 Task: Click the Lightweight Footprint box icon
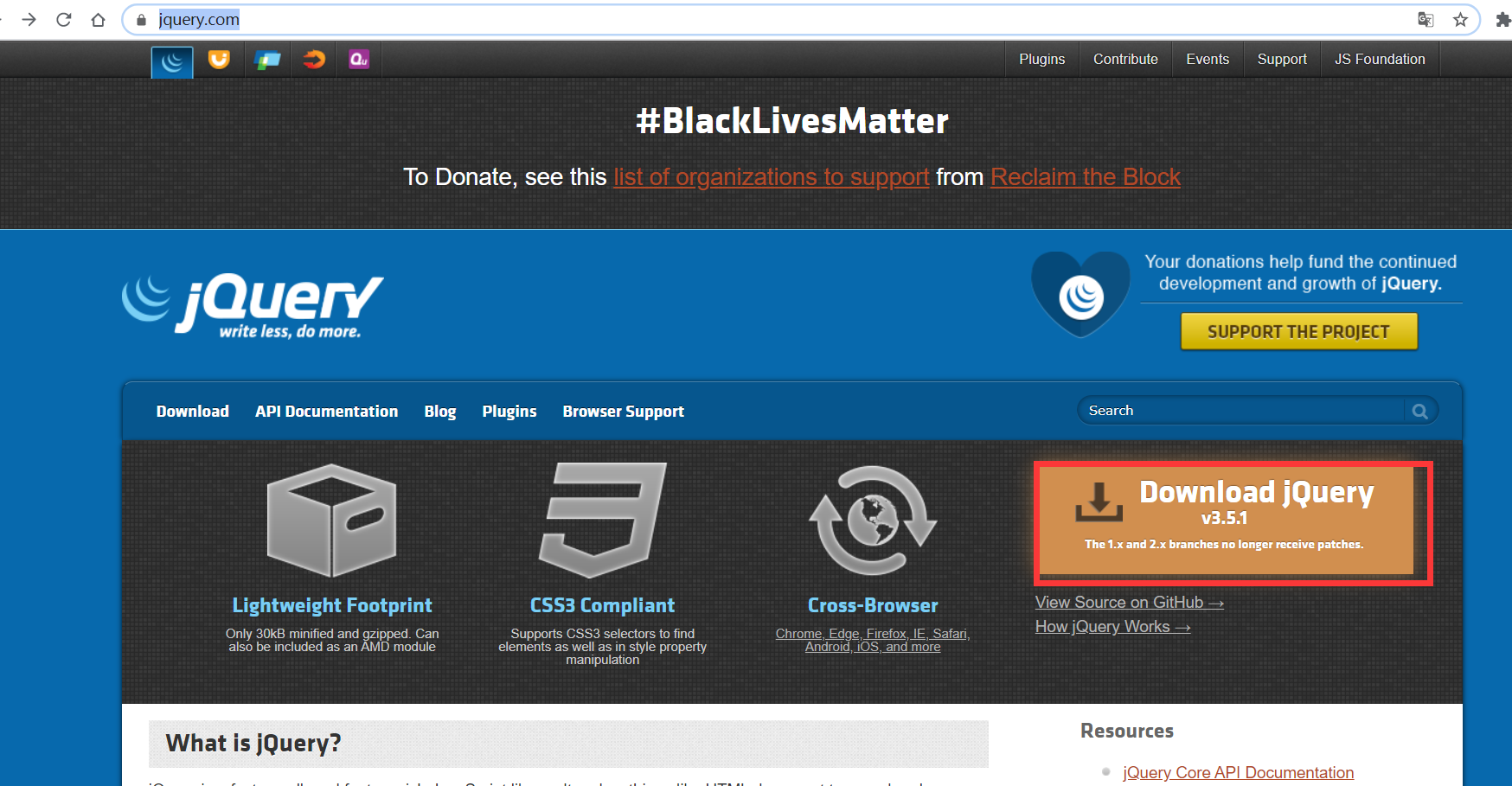[331, 521]
